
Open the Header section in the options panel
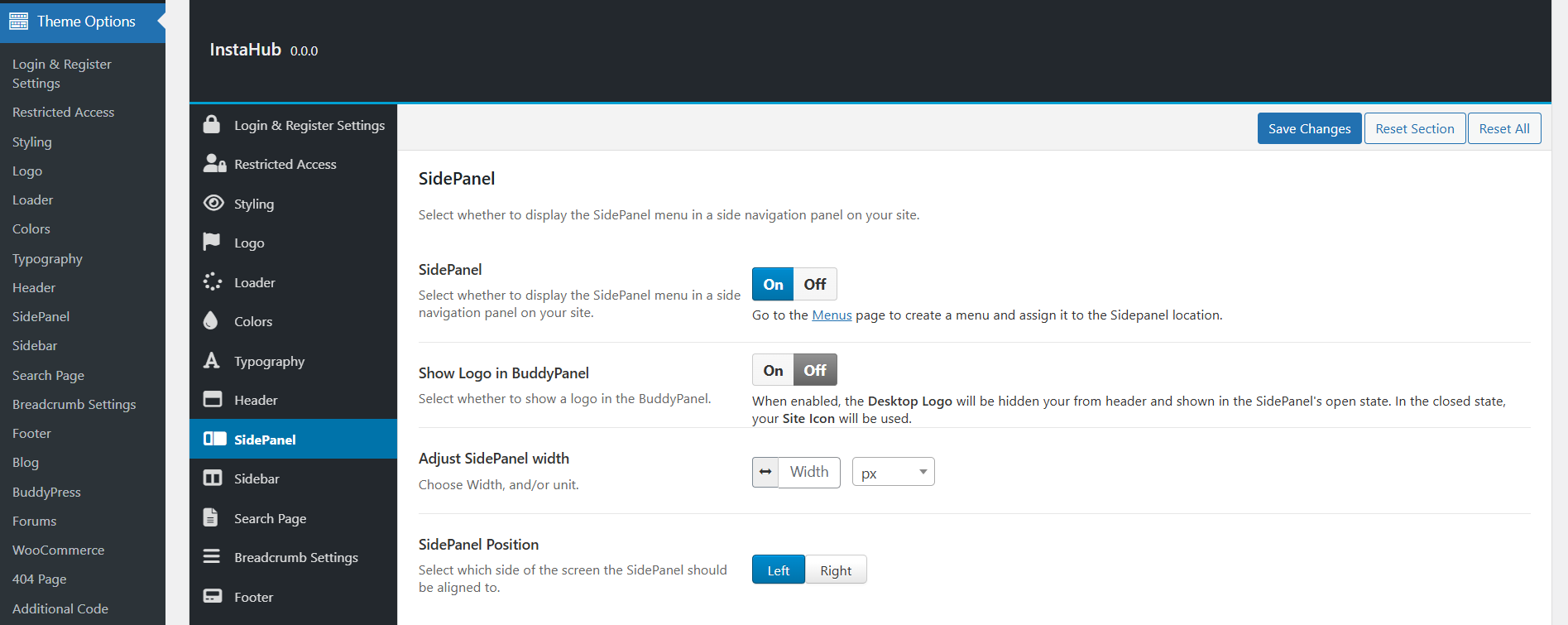click(x=256, y=400)
